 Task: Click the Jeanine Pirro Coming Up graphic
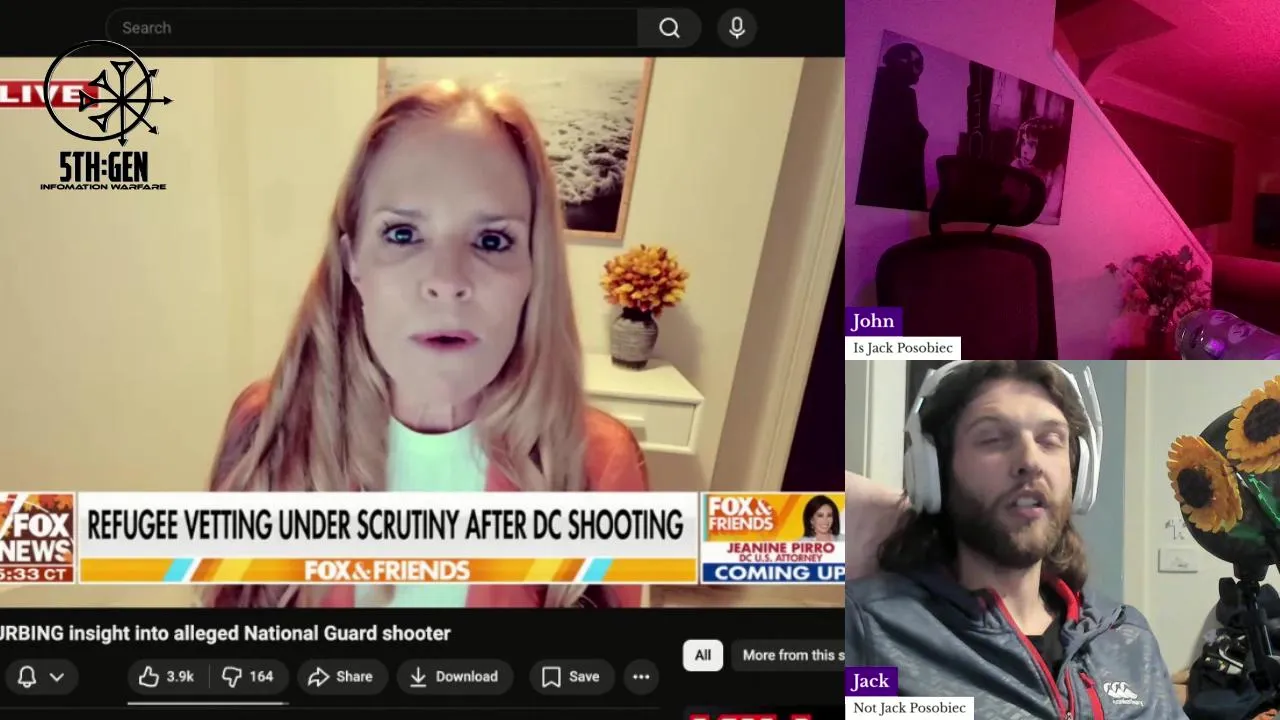tap(772, 538)
